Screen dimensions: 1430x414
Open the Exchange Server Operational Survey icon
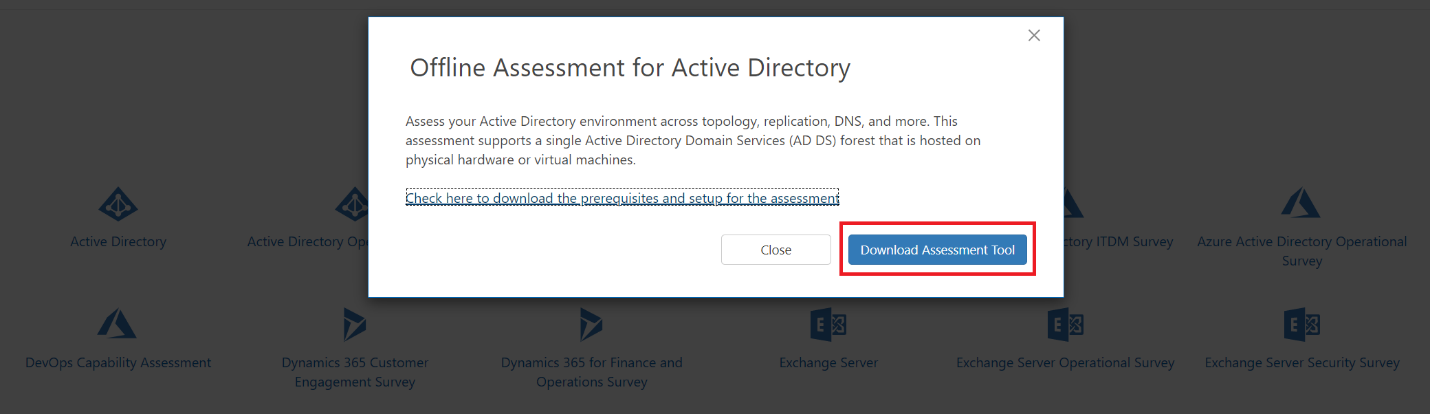[x=1066, y=324]
